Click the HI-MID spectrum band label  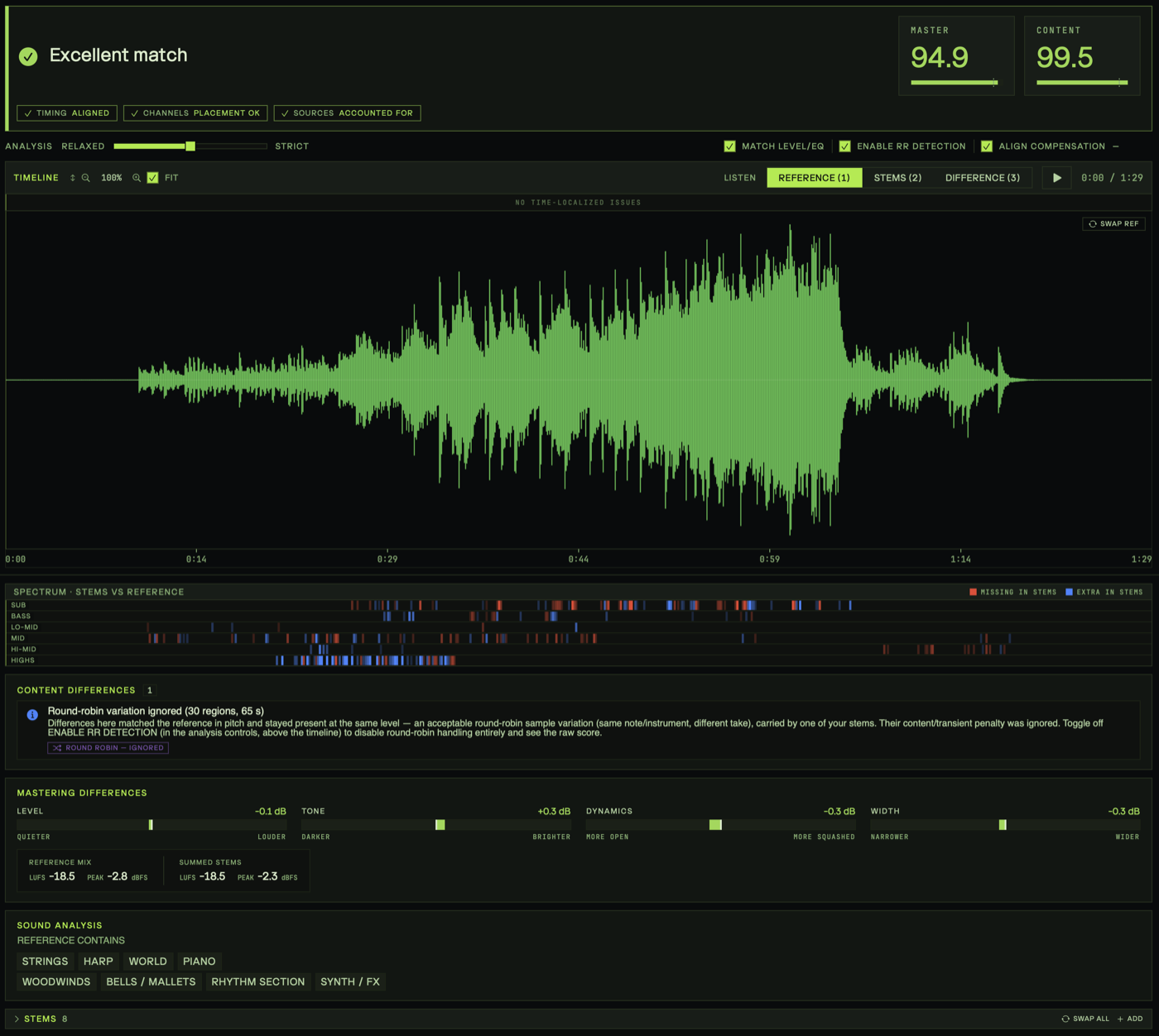[24, 650]
